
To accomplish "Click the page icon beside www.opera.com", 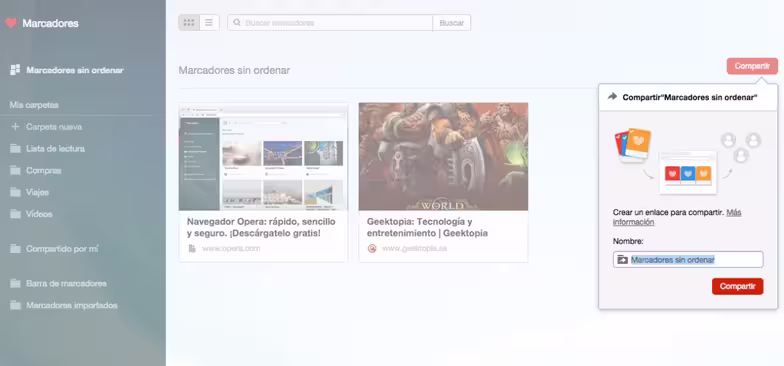I will click(192, 248).
